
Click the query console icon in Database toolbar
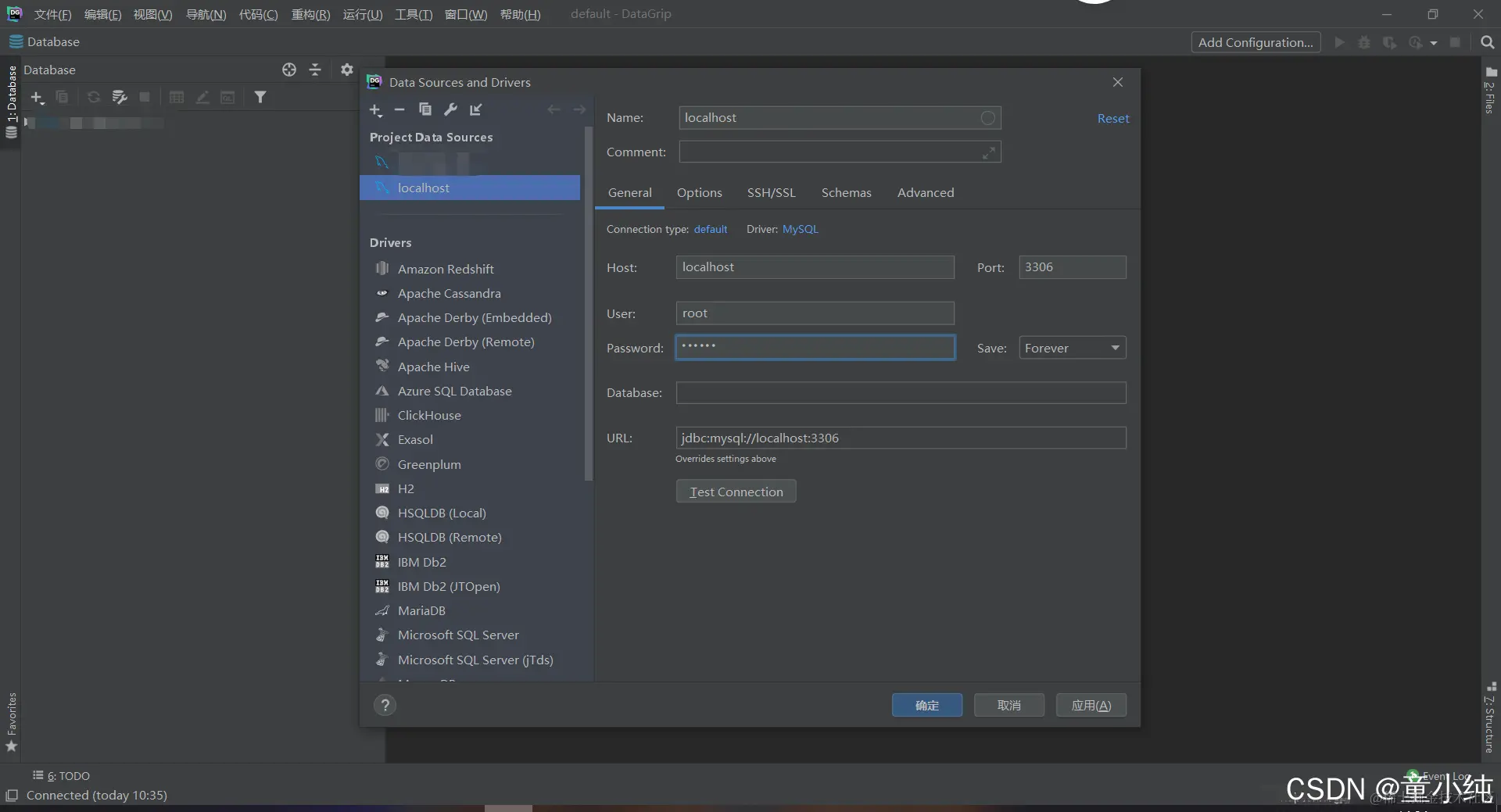[x=227, y=98]
